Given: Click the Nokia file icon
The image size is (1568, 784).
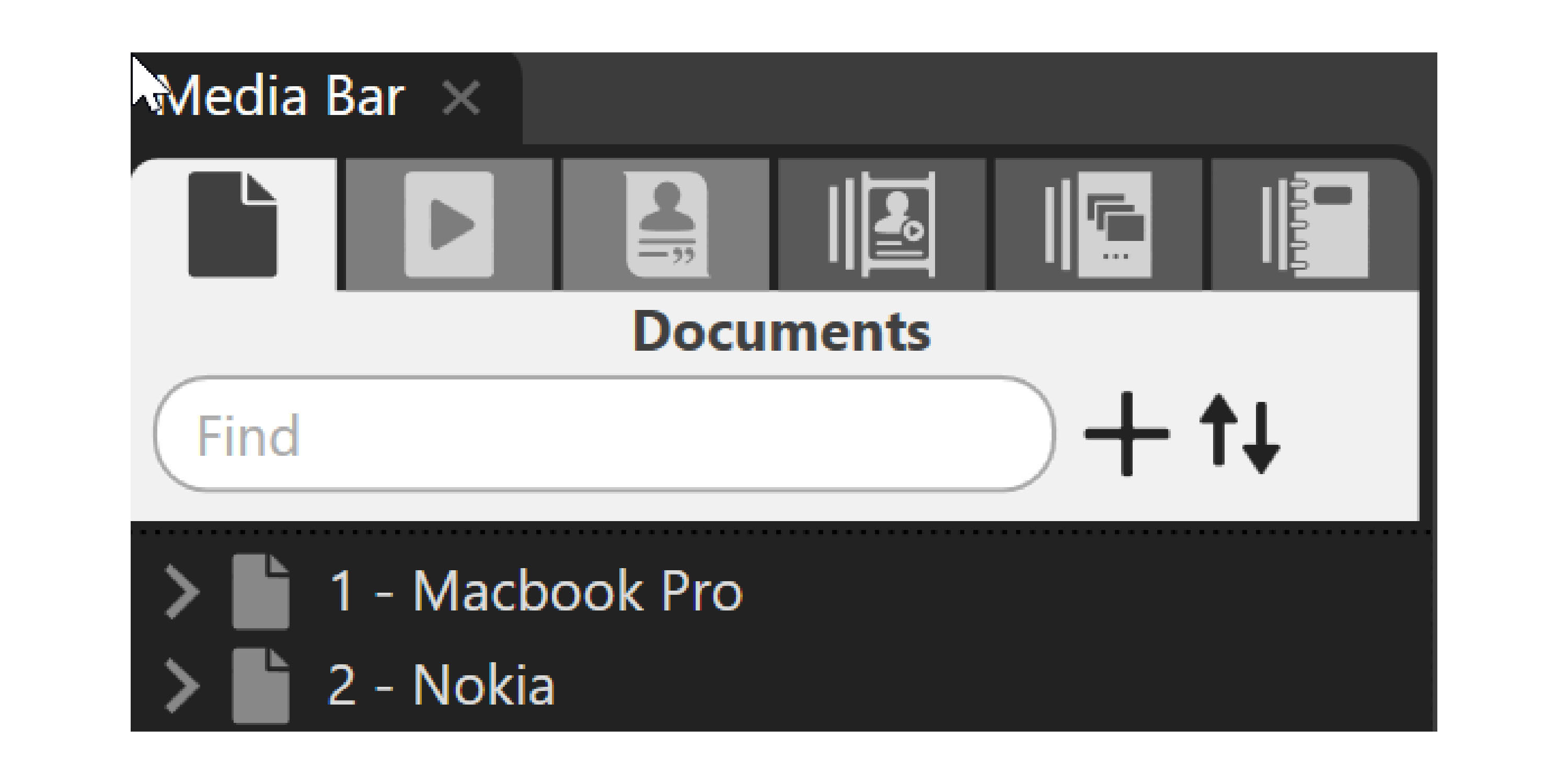Looking at the screenshot, I should [x=260, y=685].
